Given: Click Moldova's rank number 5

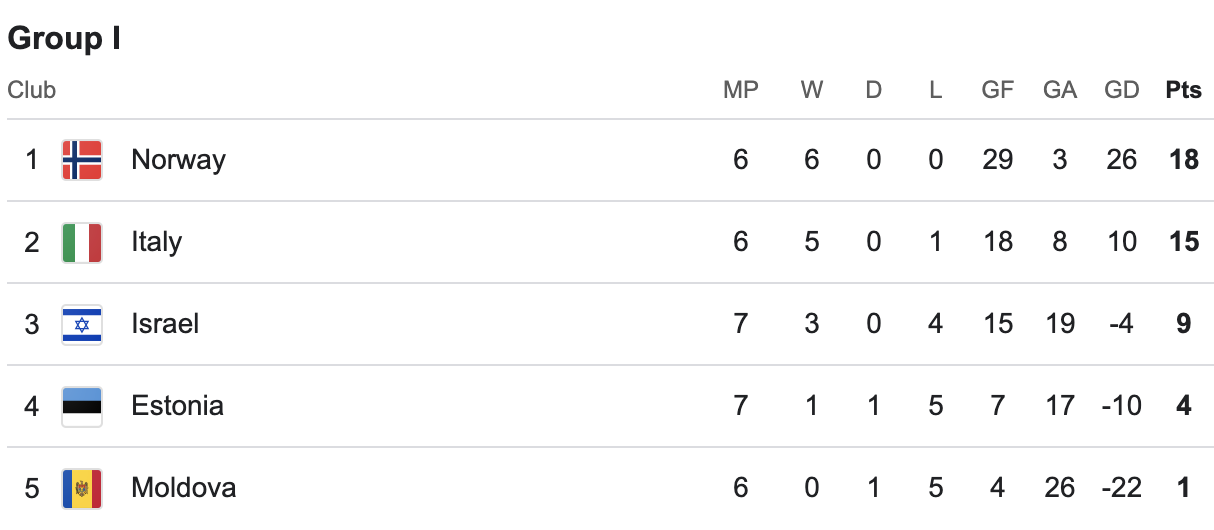Looking at the screenshot, I should coord(32,488).
